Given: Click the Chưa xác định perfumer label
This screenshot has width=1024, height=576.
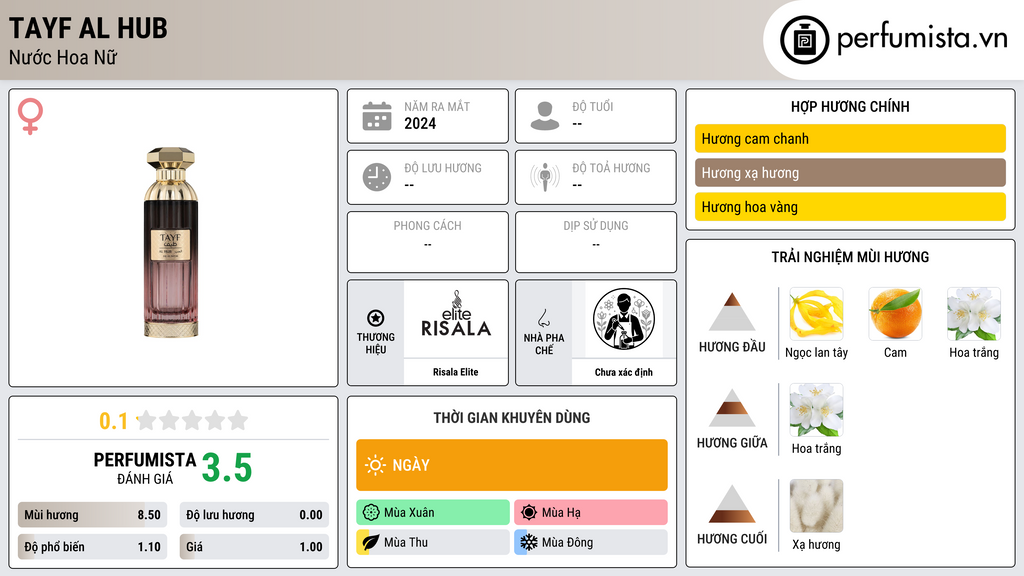Looking at the screenshot, I should coord(624,372).
